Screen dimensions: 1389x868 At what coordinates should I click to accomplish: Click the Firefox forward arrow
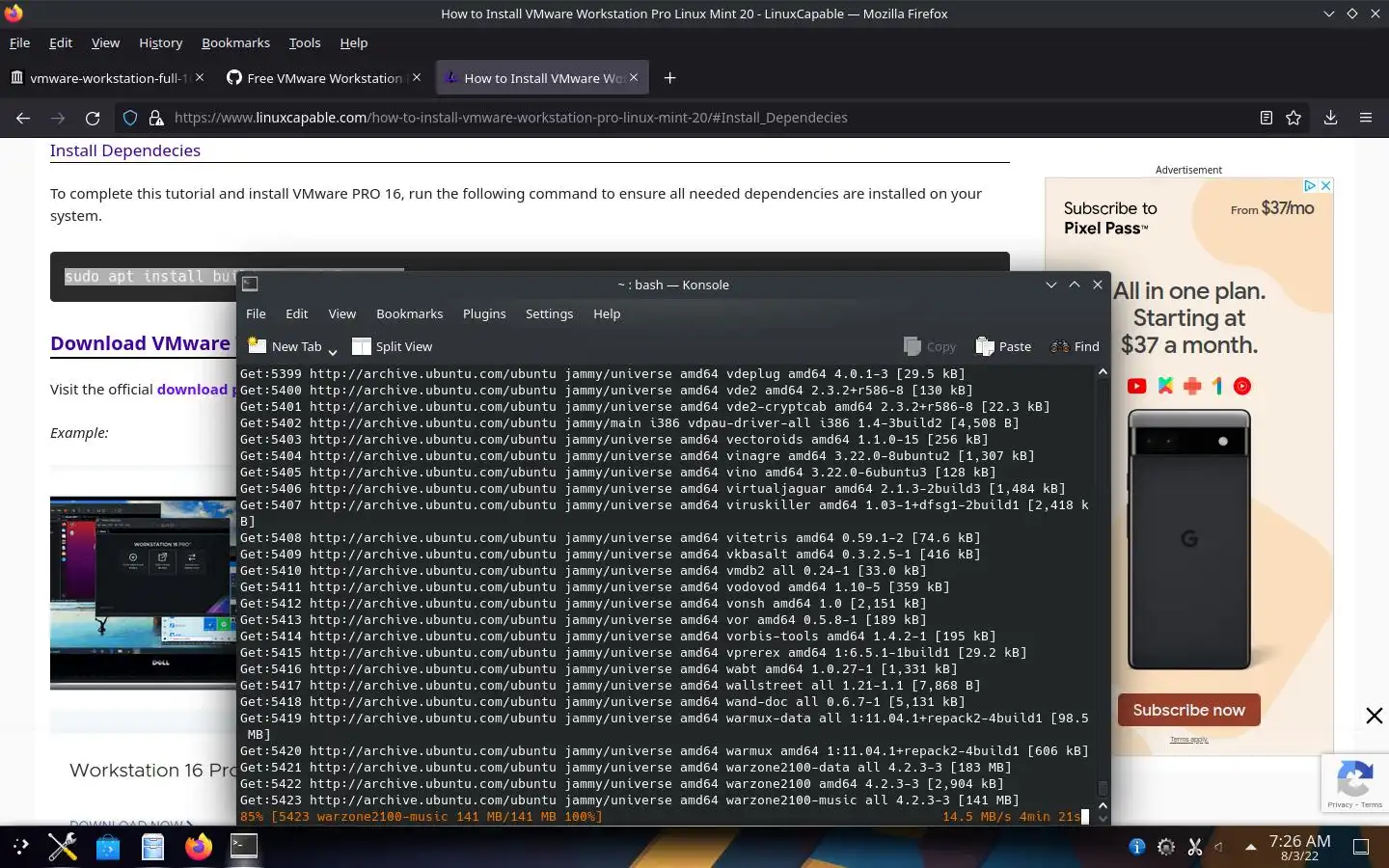pos(58,118)
